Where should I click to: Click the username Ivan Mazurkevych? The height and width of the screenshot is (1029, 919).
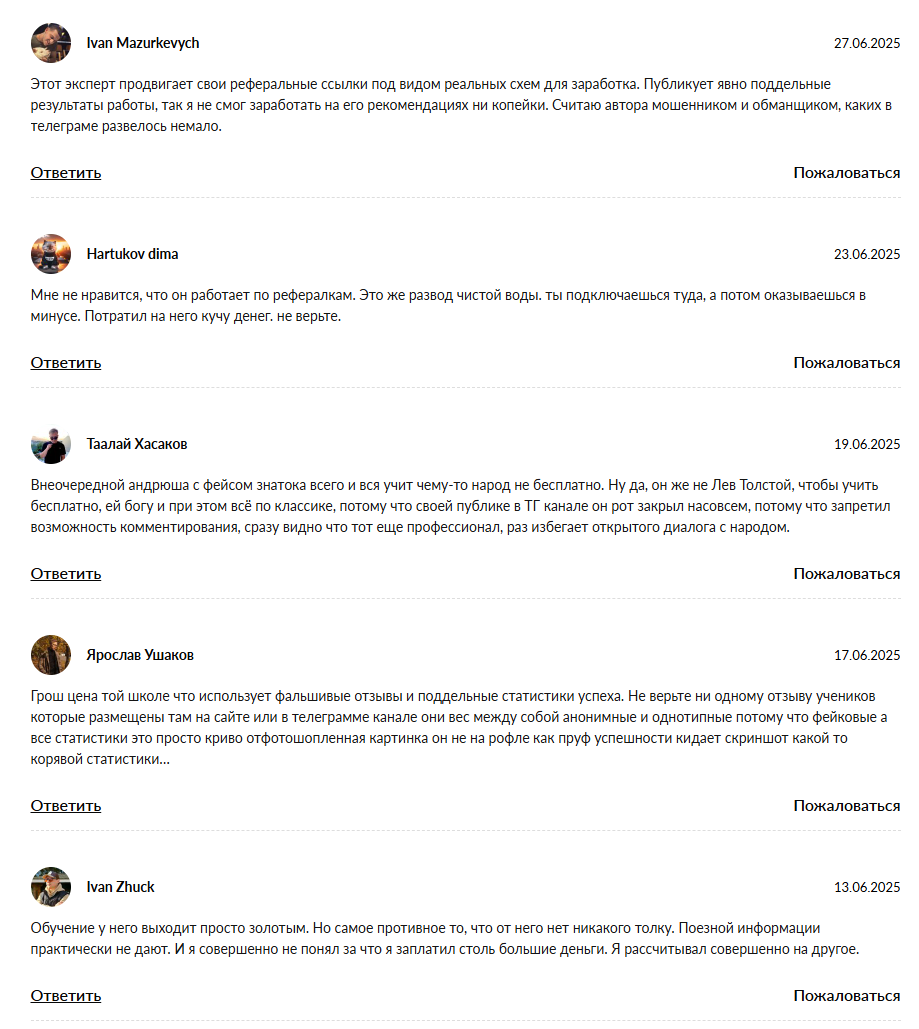(x=143, y=43)
